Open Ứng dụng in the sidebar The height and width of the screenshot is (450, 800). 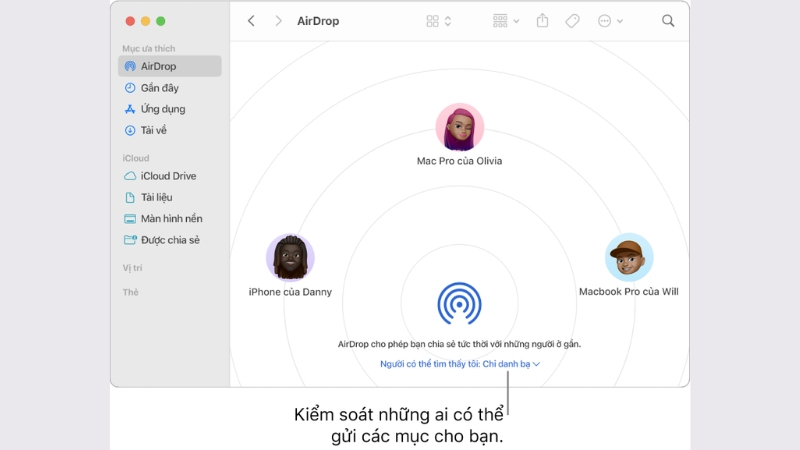(x=162, y=109)
